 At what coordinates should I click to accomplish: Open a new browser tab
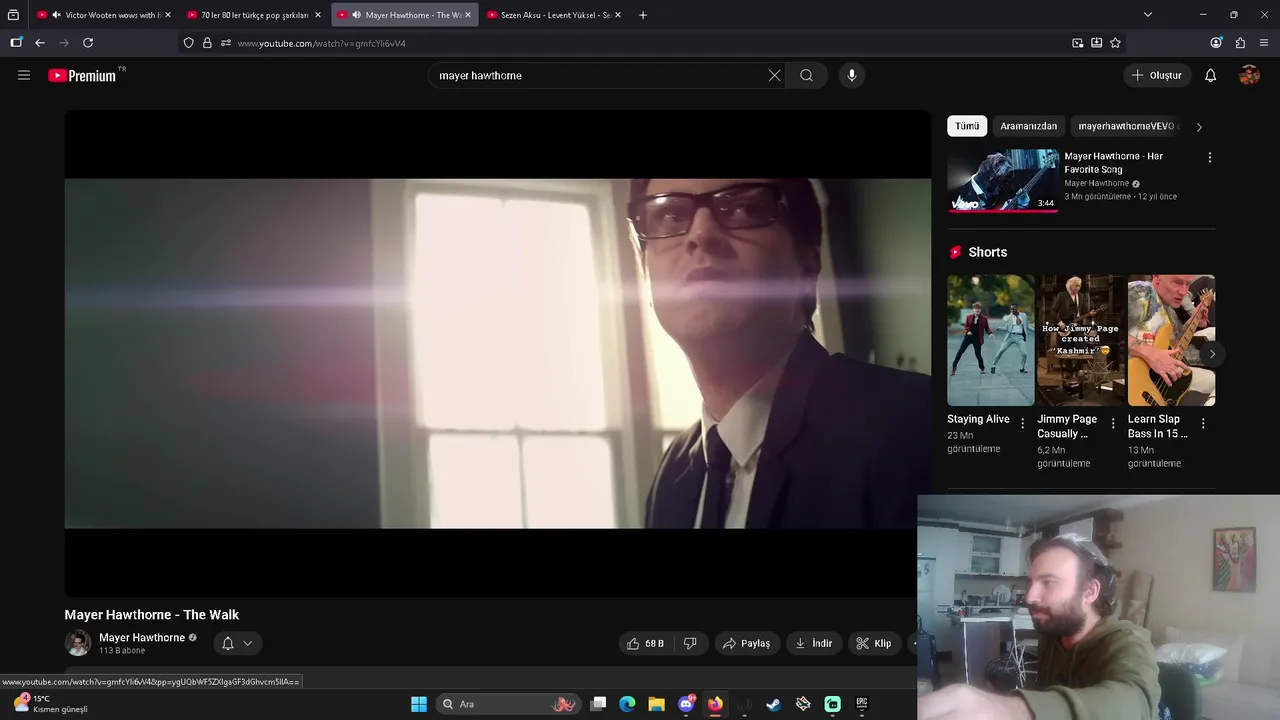coord(643,15)
